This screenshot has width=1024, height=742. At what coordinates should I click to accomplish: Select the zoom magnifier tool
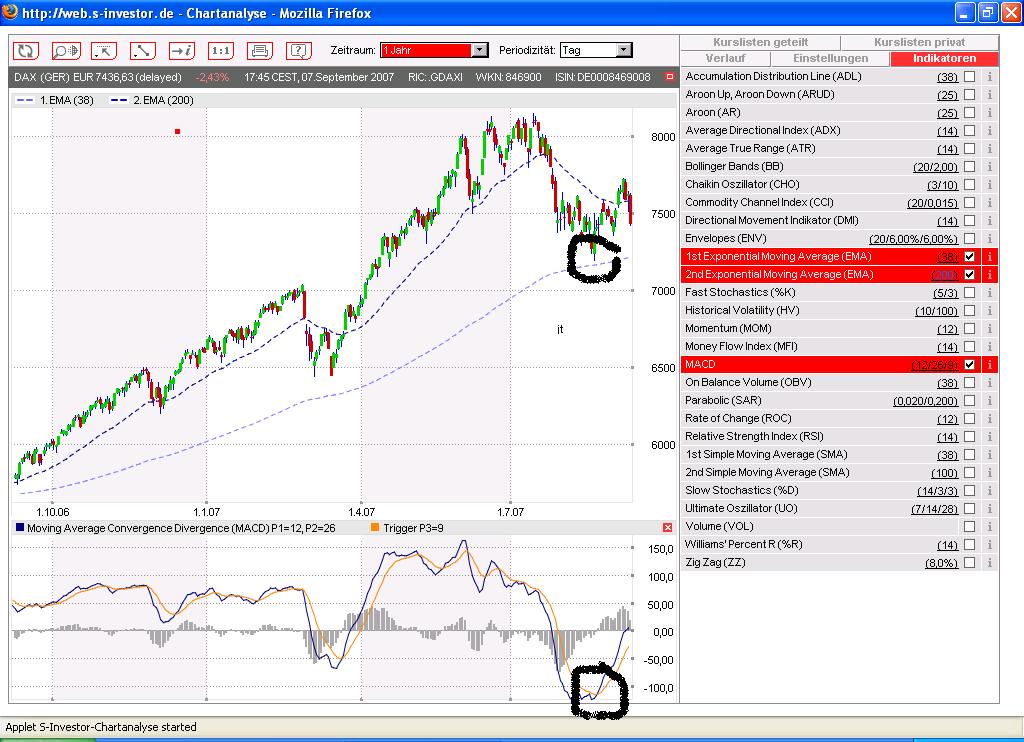[x=65, y=50]
